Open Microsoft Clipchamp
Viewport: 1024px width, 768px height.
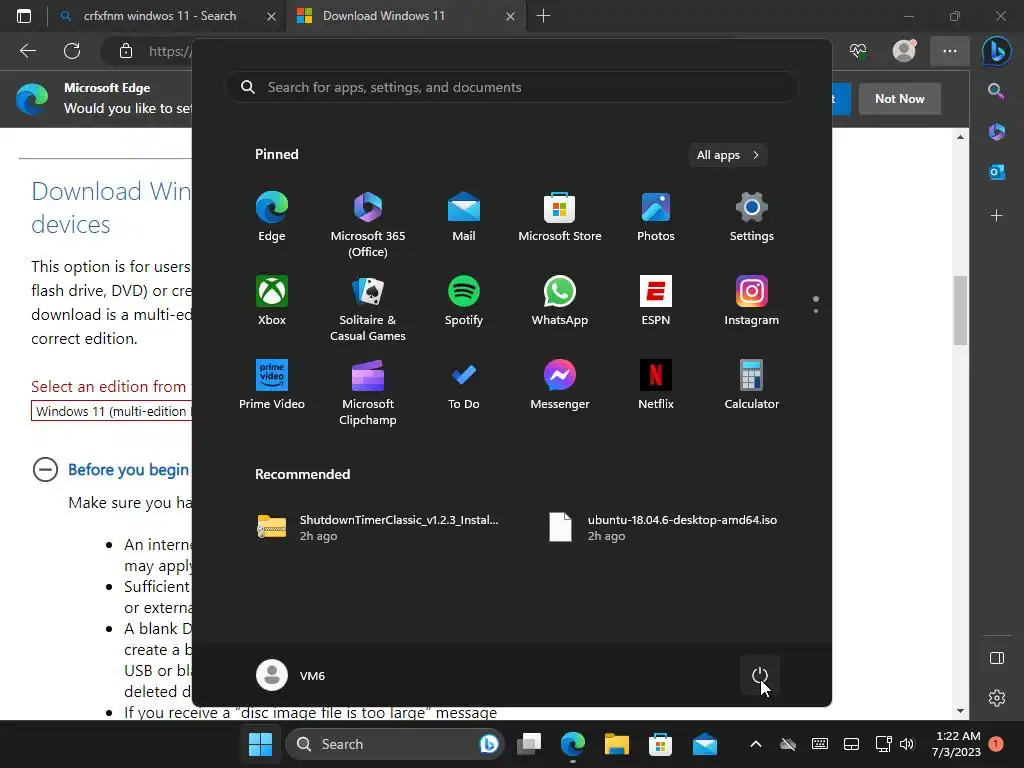(x=368, y=393)
